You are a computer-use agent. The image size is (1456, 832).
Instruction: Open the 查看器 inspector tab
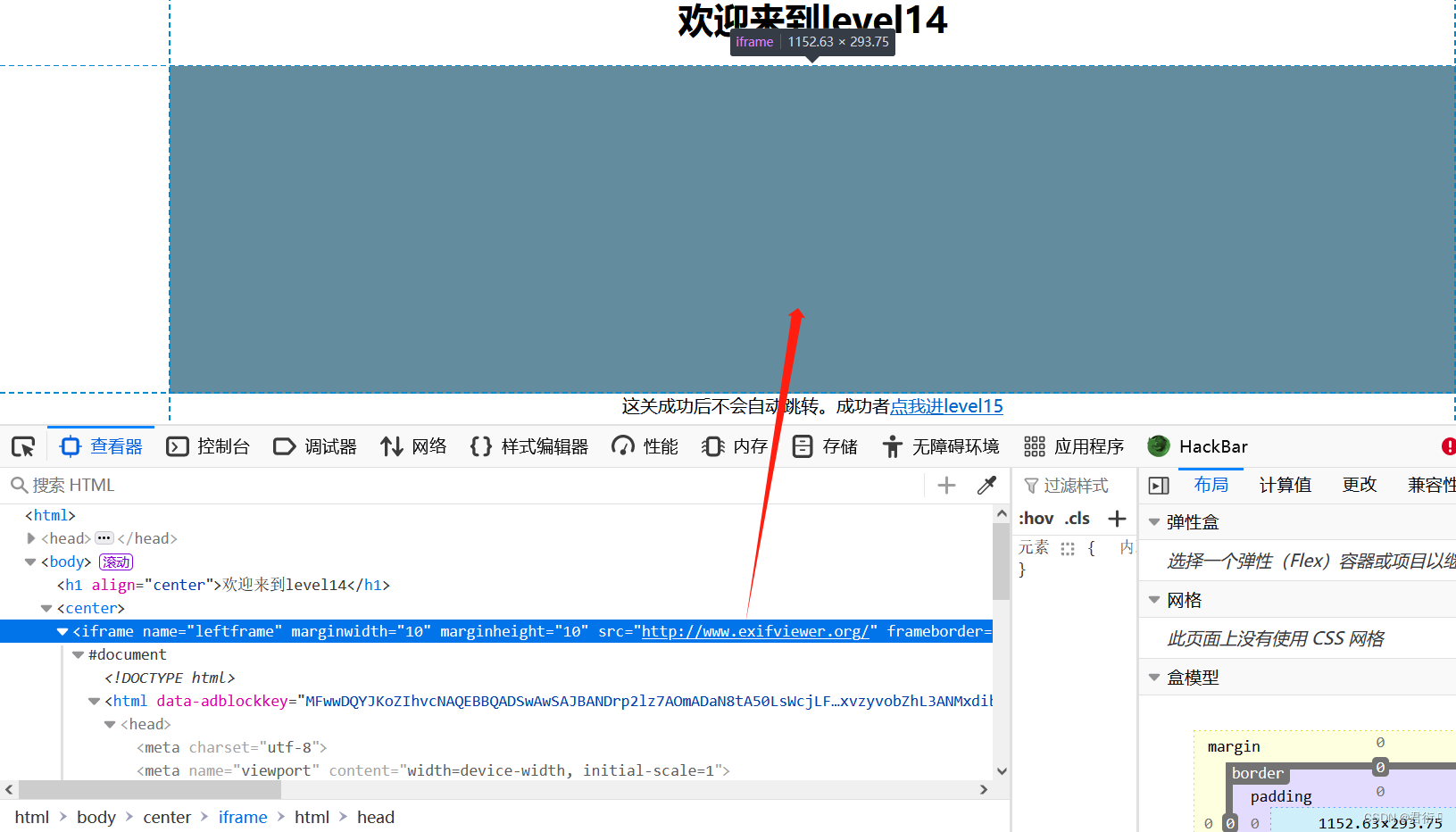[101, 446]
